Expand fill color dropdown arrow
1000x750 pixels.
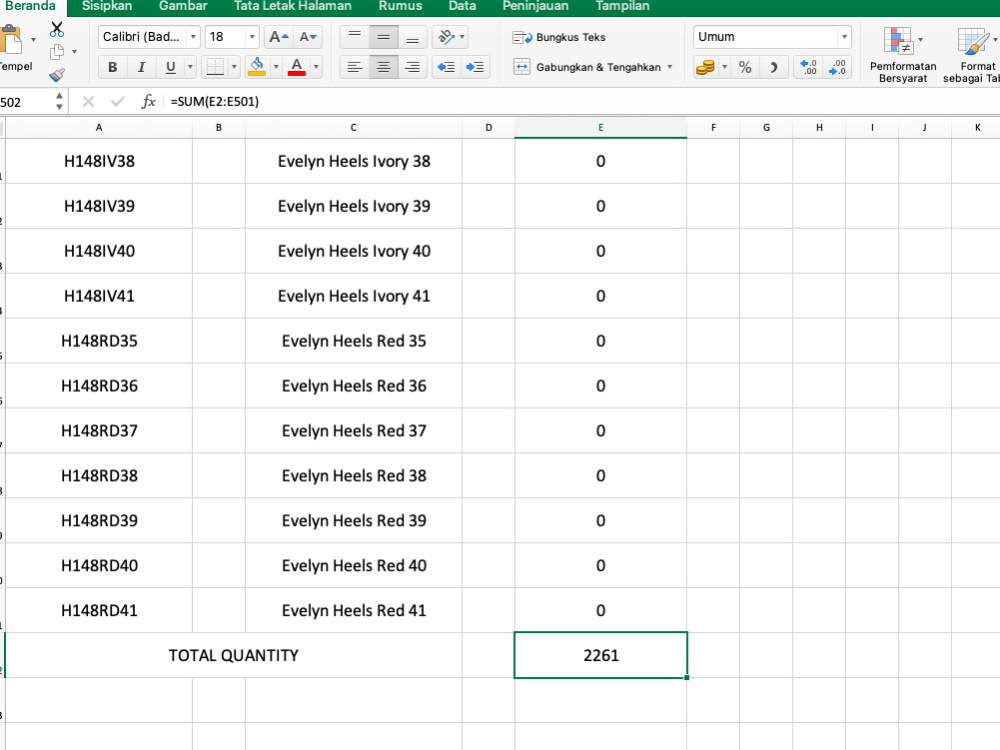click(276, 67)
